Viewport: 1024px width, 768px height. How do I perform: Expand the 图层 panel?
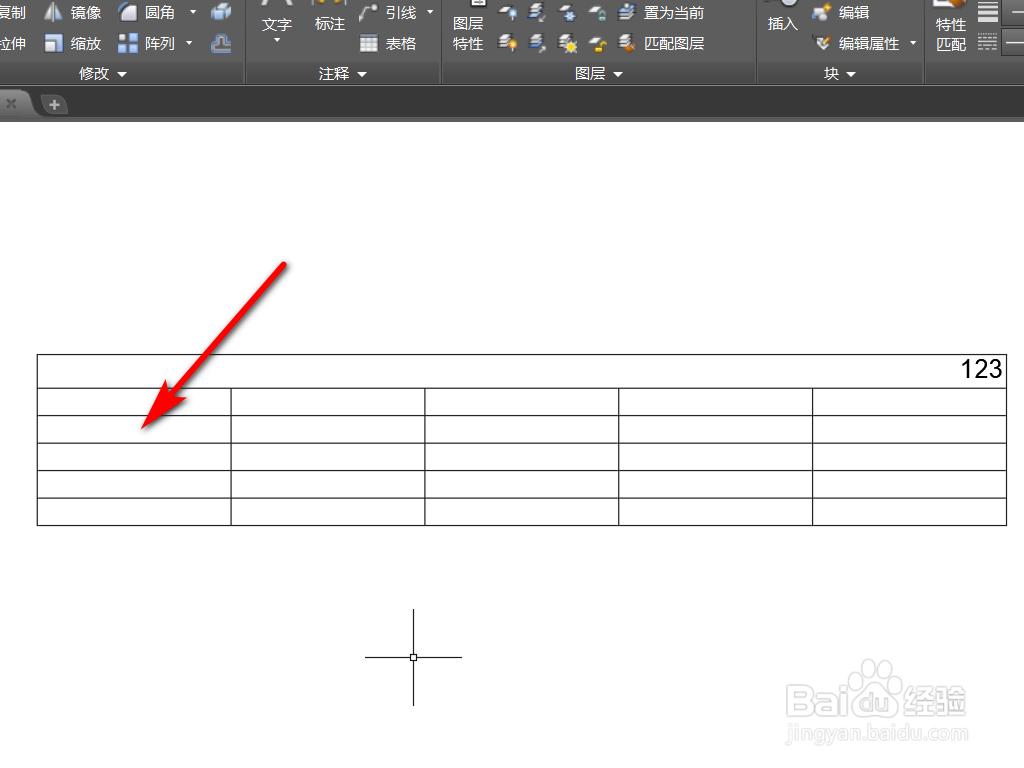(599, 74)
